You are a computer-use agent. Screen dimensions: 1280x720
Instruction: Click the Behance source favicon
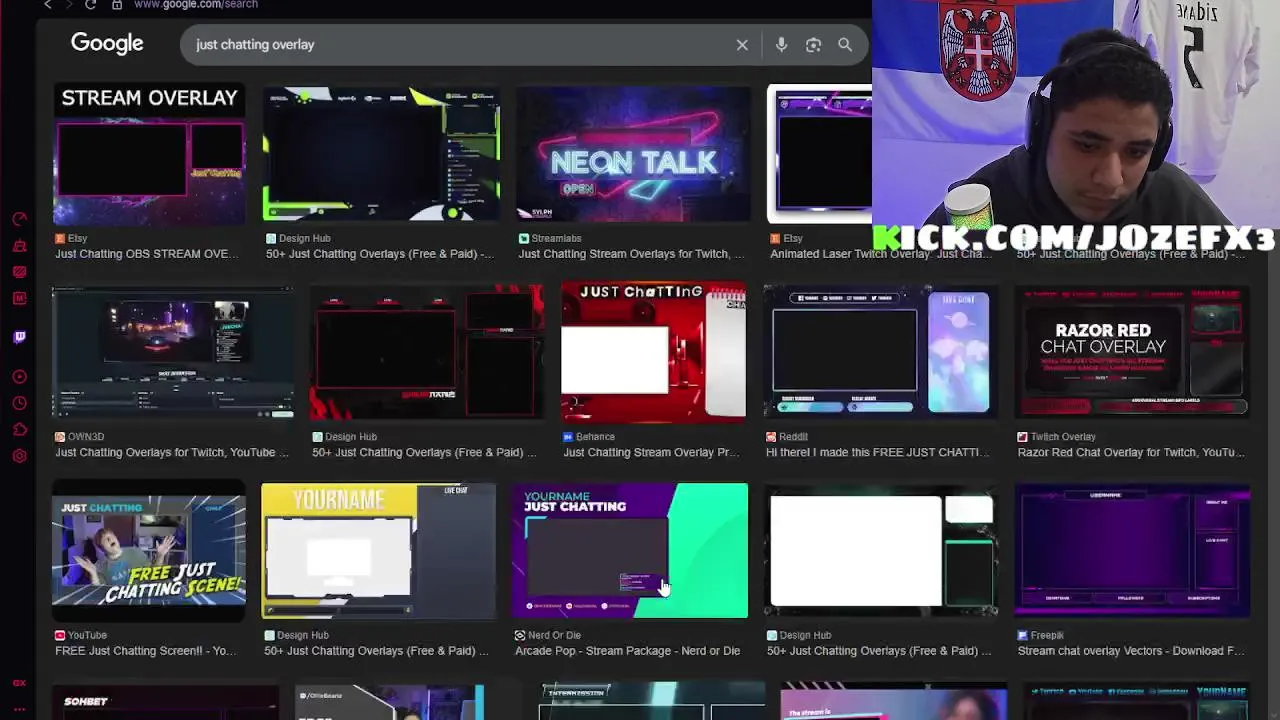click(x=568, y=437)
